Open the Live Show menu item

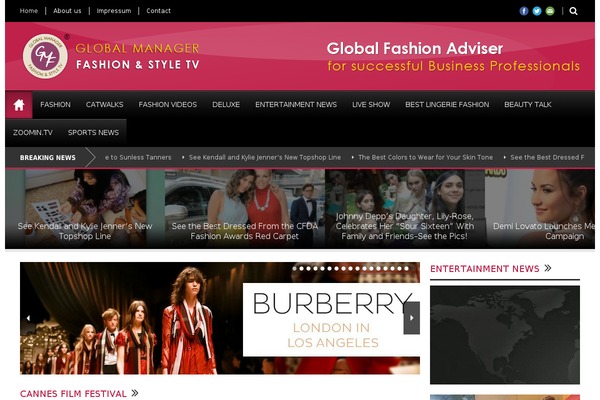click(371, 104)
